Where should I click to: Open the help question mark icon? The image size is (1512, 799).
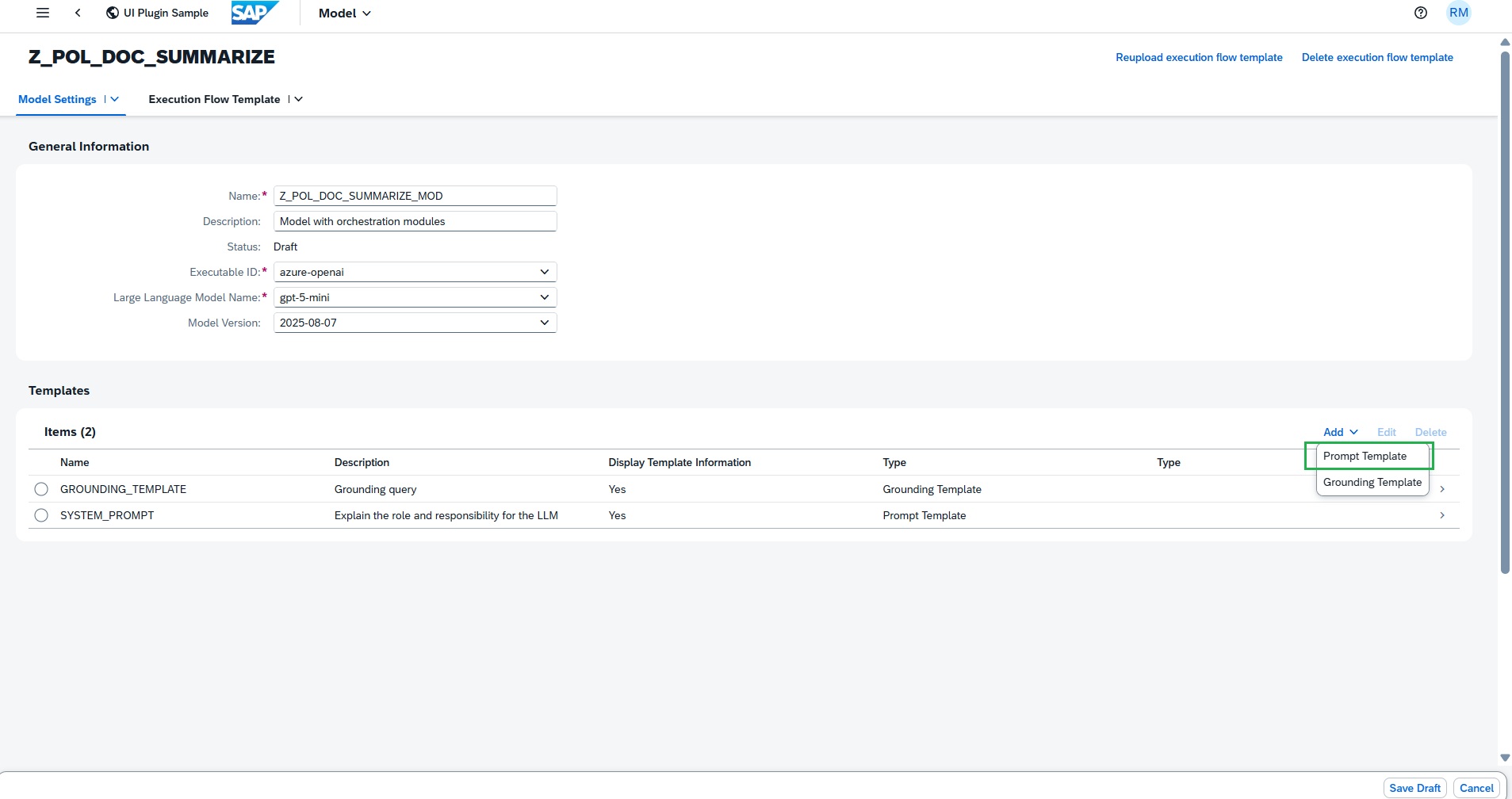tap(1421, 13)
